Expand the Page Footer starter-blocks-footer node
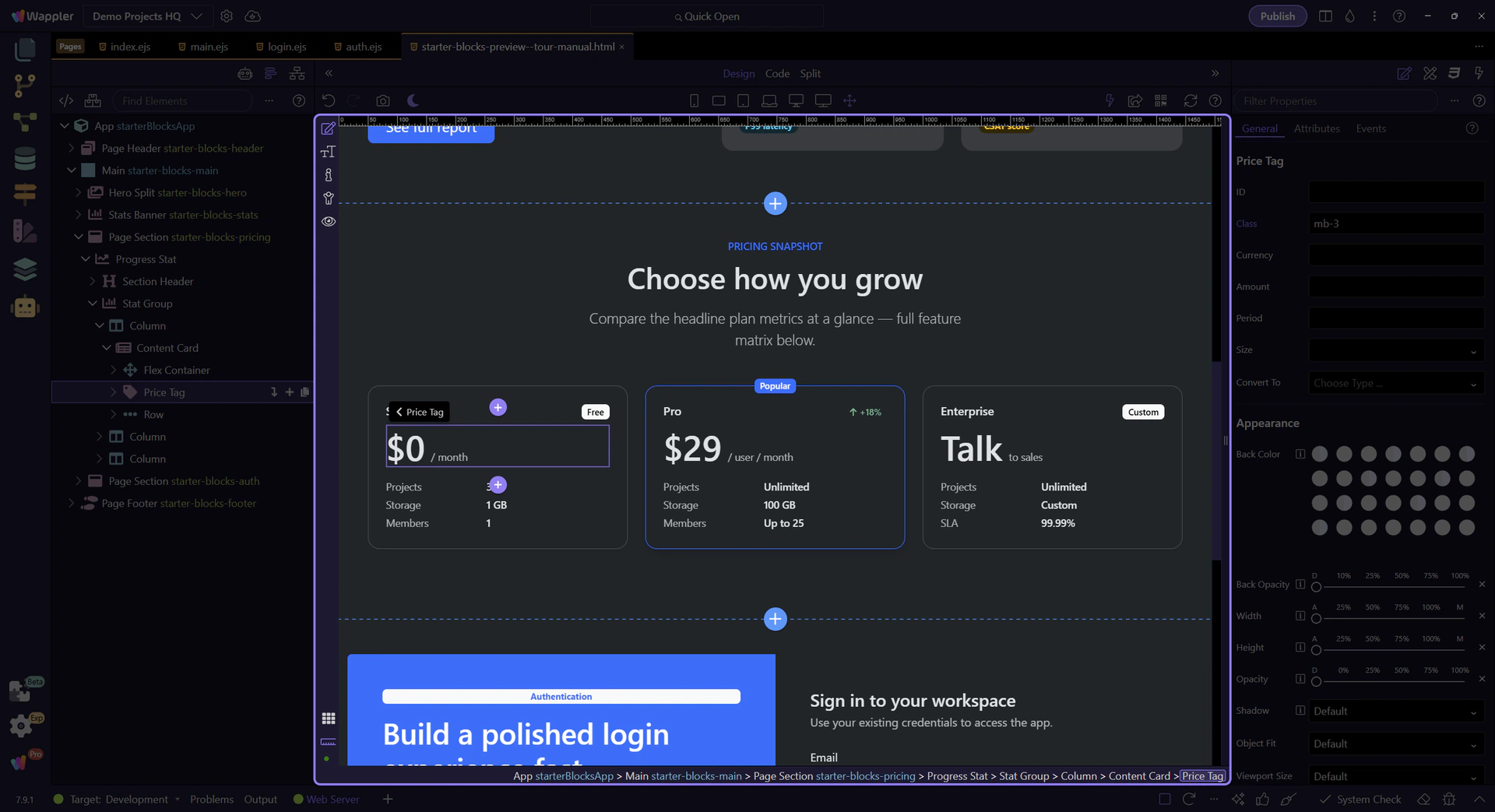The image size is (1495, 812). (x=72, y=504)
